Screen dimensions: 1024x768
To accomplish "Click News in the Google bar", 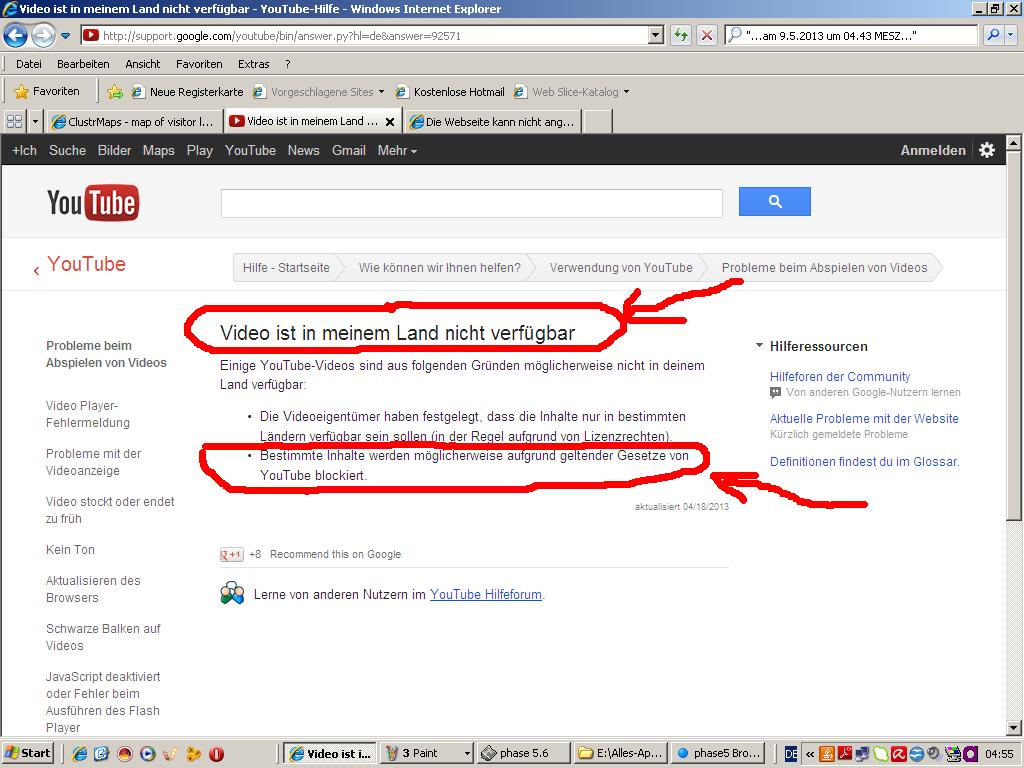I will (x=304, y=150).
